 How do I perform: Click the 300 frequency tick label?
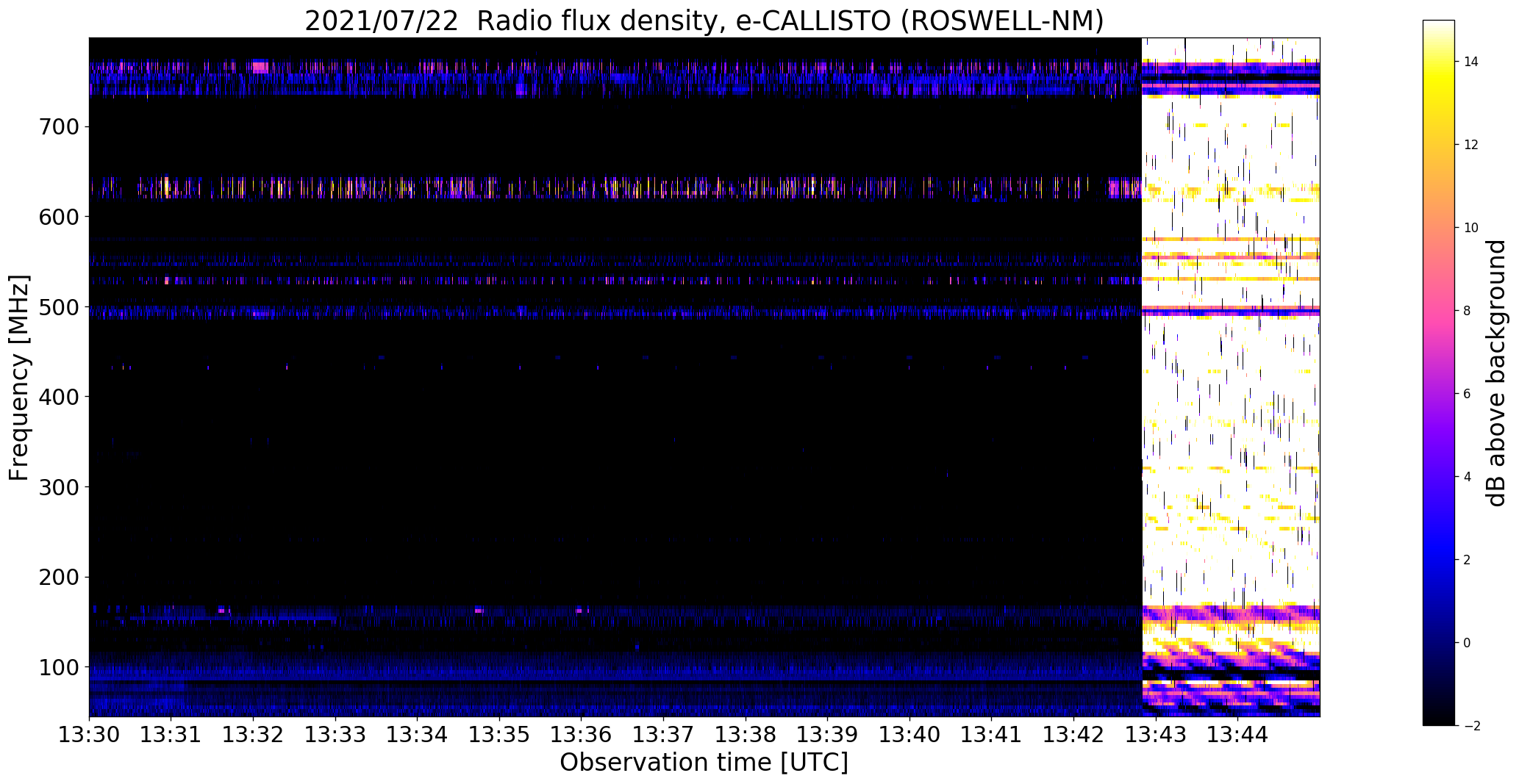(57, 487)
